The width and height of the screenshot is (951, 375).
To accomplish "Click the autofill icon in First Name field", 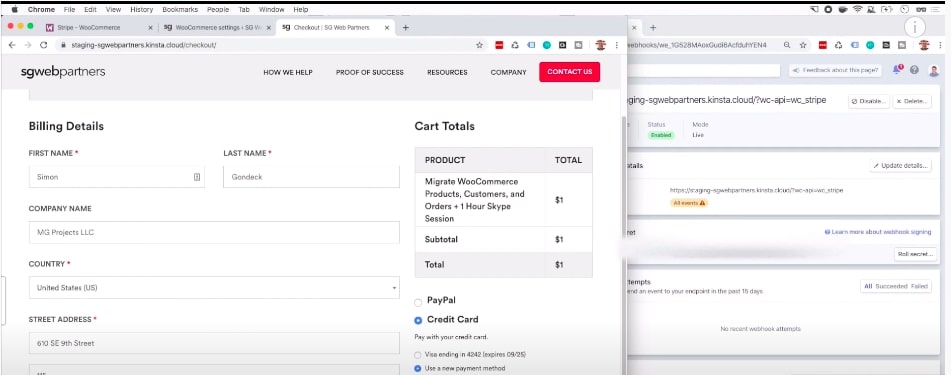I will (x=197, y=177).
